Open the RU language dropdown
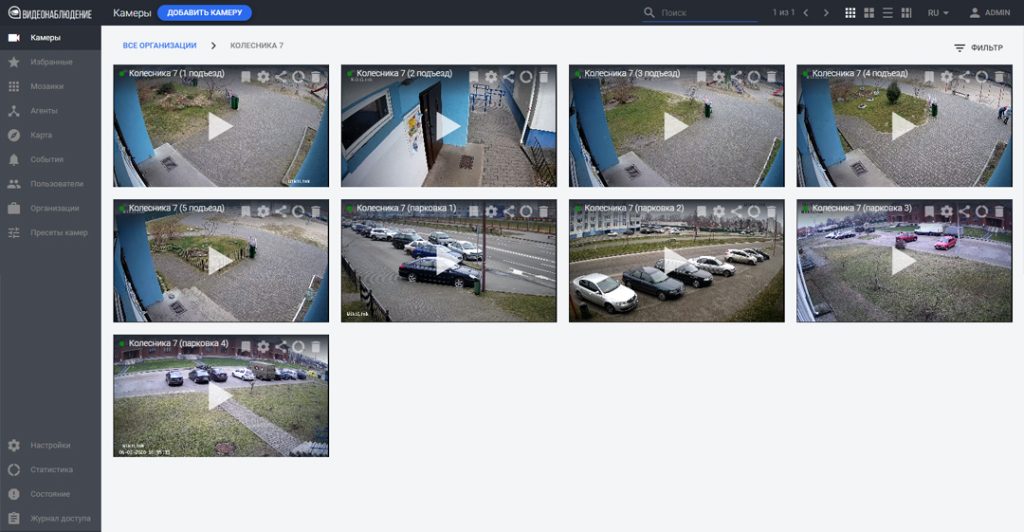This screenshot has height=532, width=1024. pos(938,13)
